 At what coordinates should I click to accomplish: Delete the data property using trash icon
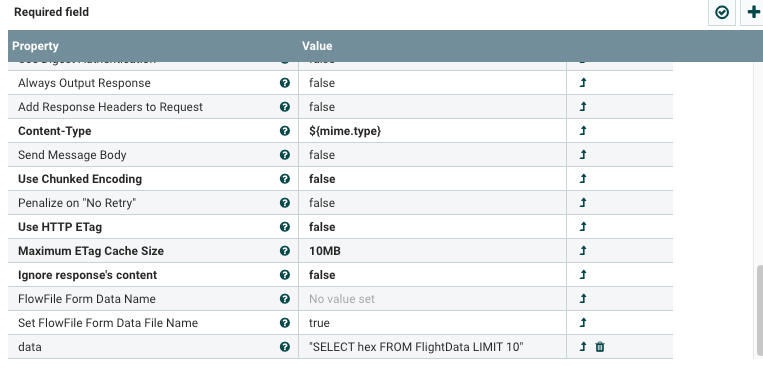[x=600, y=347]
